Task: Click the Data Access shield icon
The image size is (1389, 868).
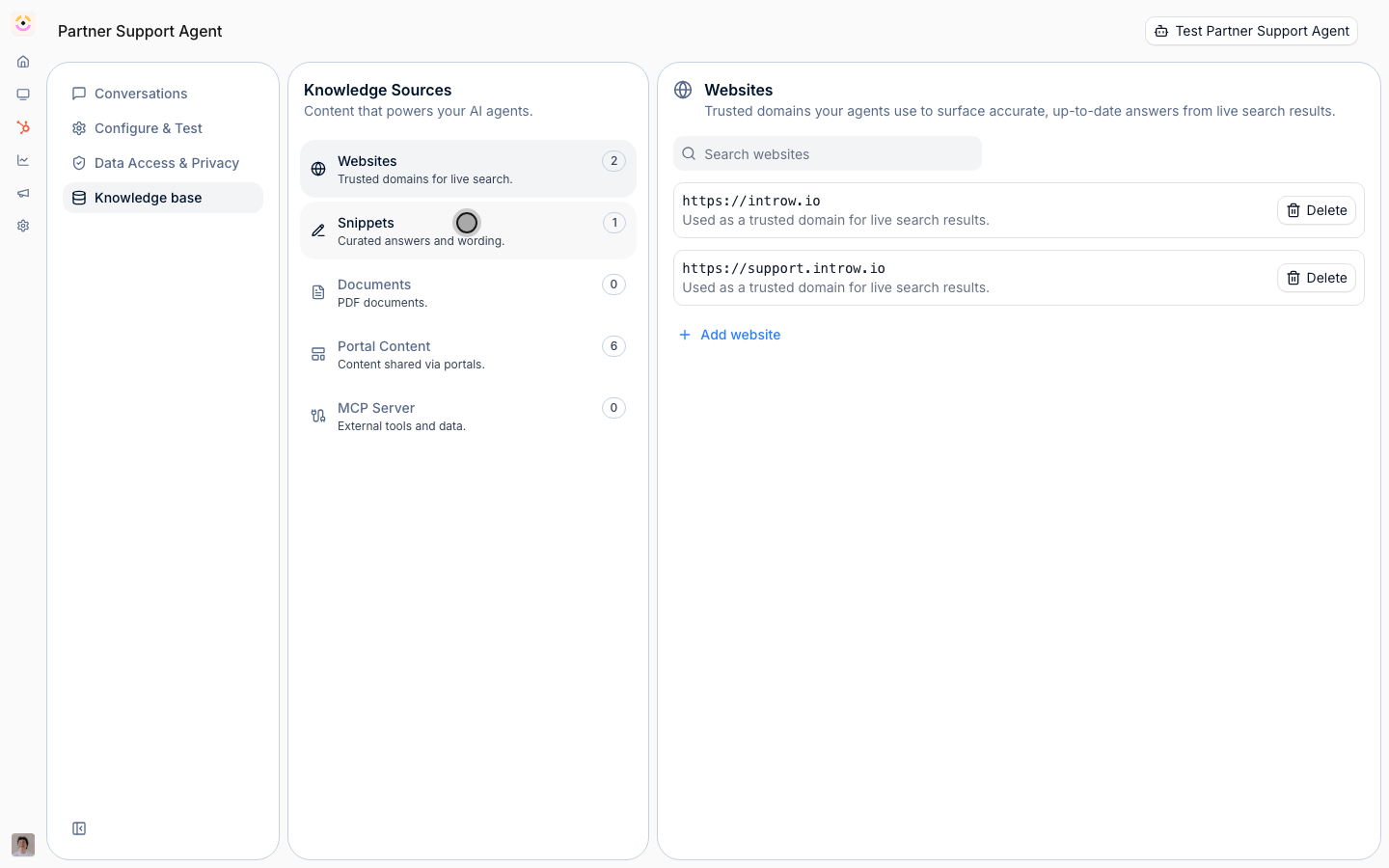Action: pyautogui.click(x=79, y=163)
